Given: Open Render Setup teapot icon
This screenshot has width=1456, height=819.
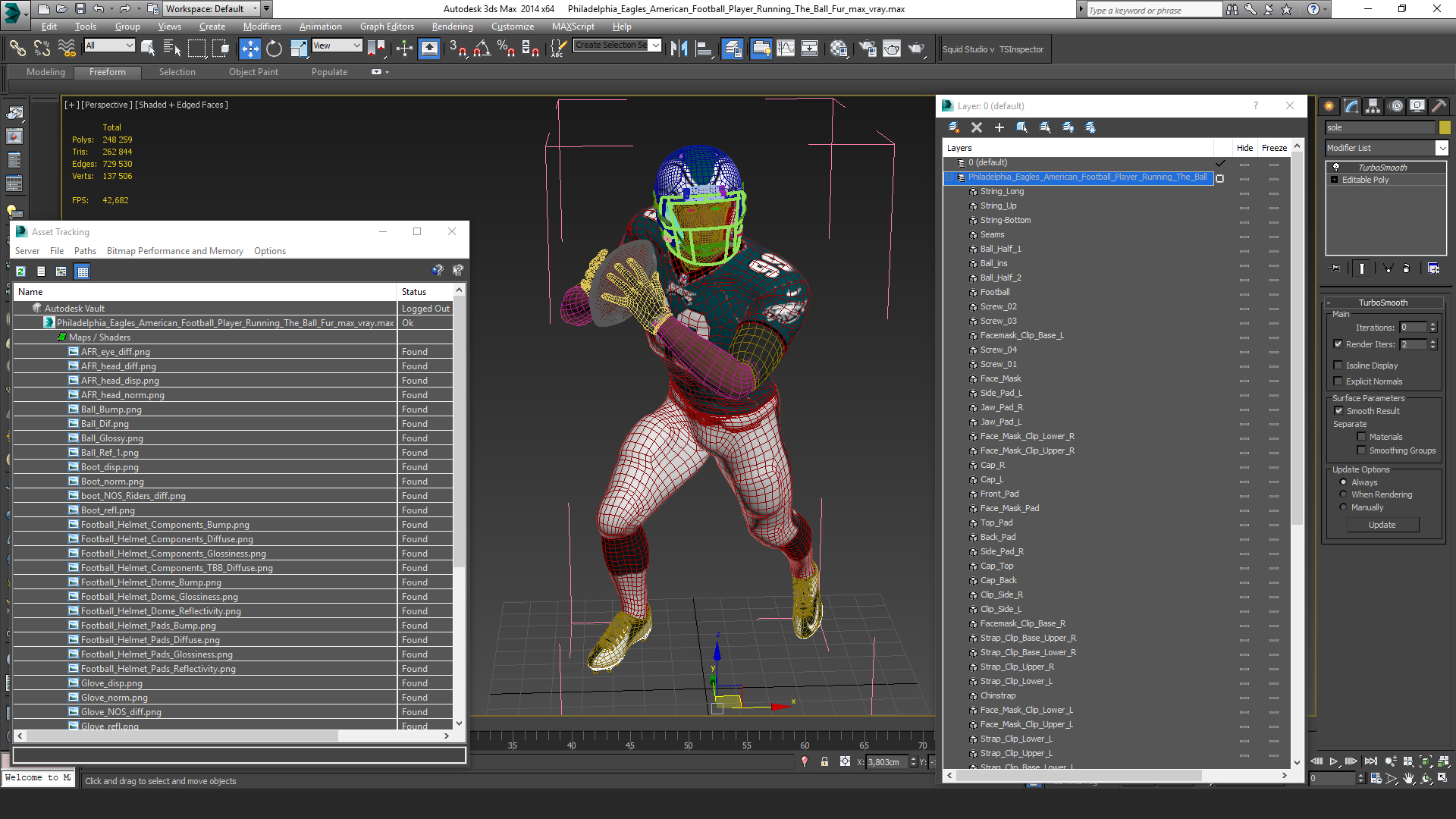Looking at the screenshot, I should pos(867,49).
